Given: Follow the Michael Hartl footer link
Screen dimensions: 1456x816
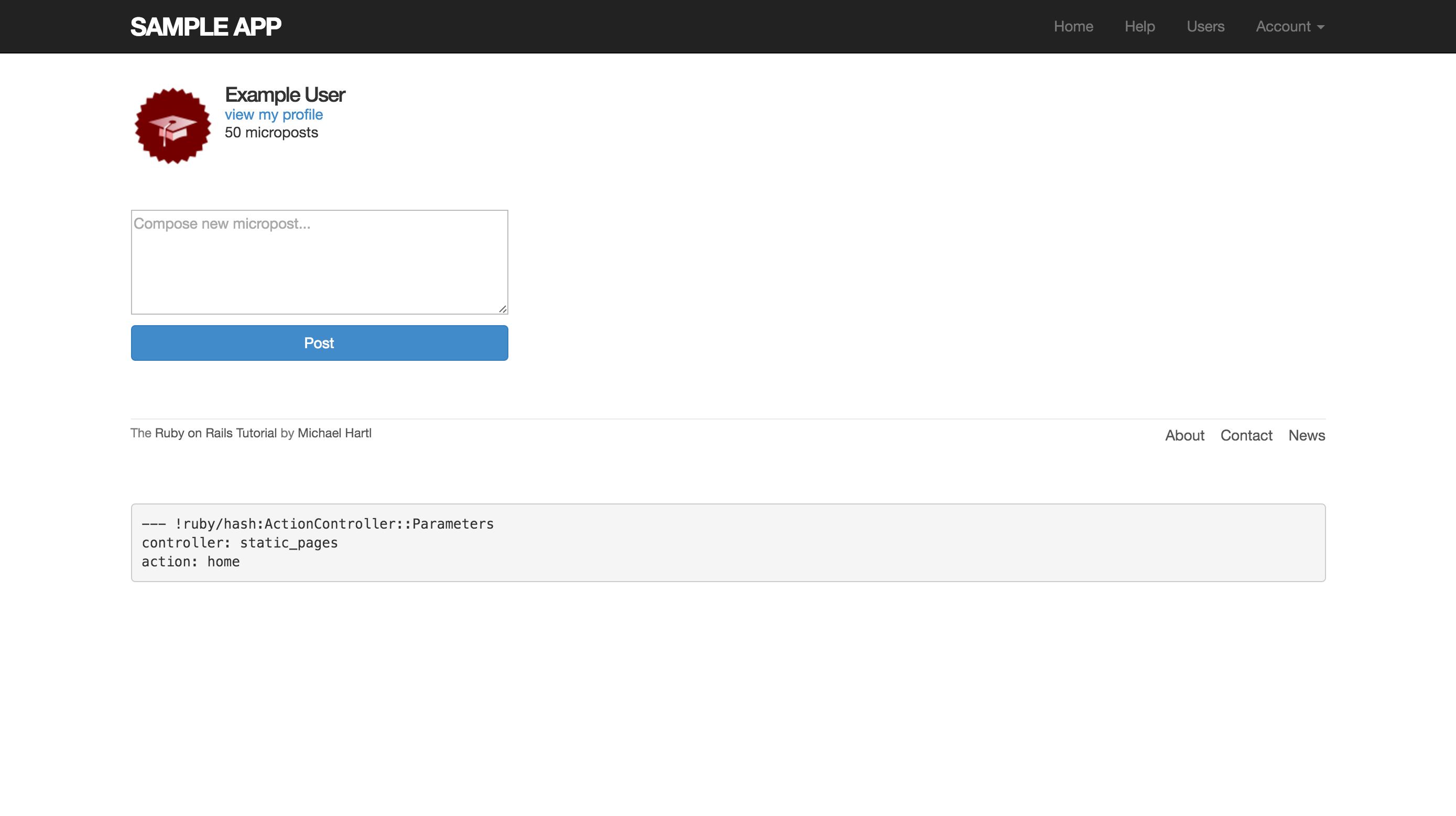Looking at the screenshot, I should tap(334, 433).
